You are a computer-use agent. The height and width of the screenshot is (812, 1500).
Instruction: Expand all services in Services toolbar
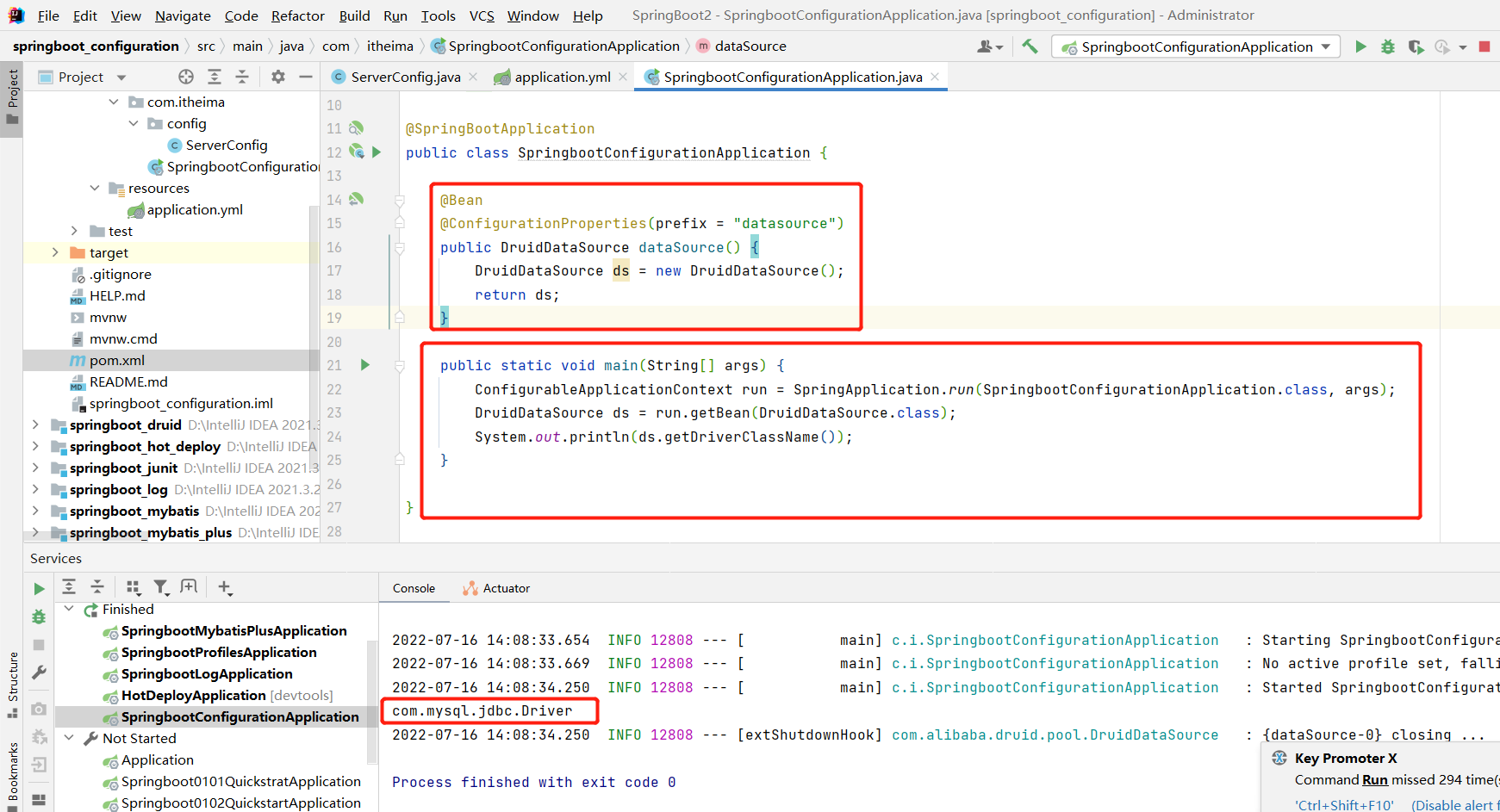(69, 587)
